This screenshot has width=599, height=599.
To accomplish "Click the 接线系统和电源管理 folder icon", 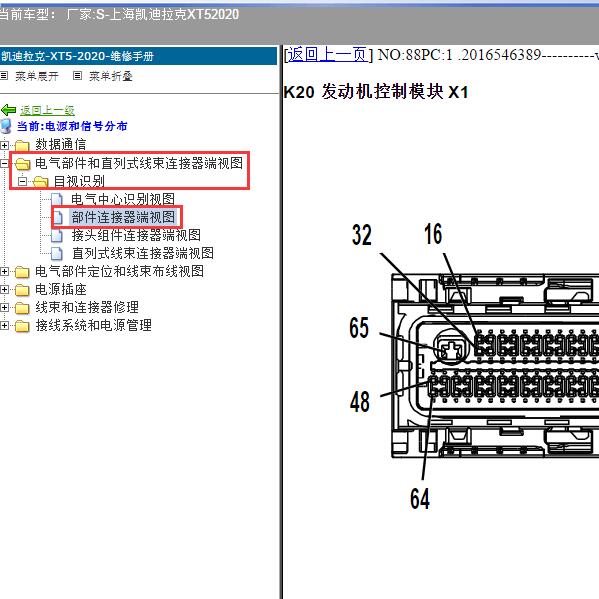I will pos(22,326).
